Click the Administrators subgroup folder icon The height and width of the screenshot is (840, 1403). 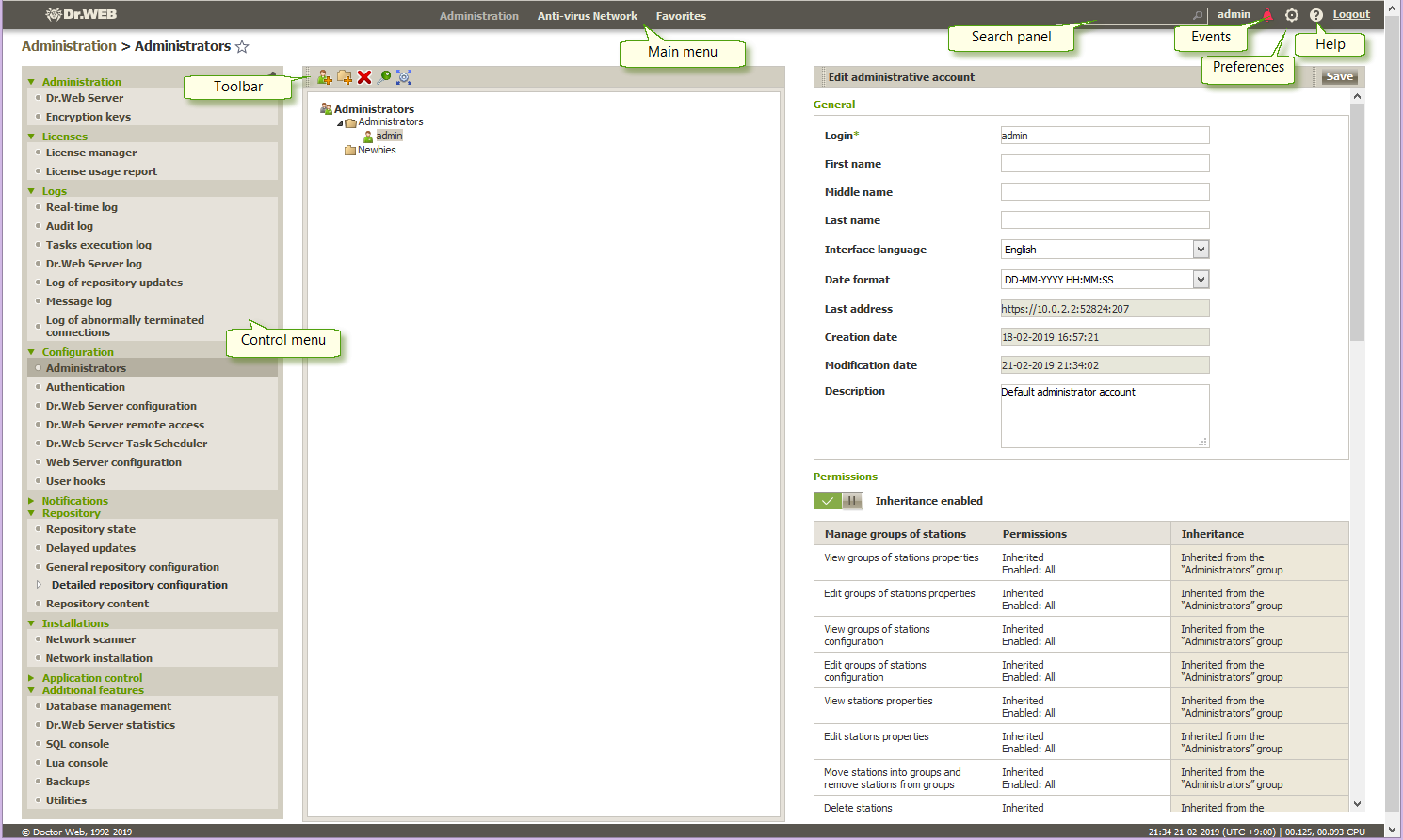[x=350, y=122]
